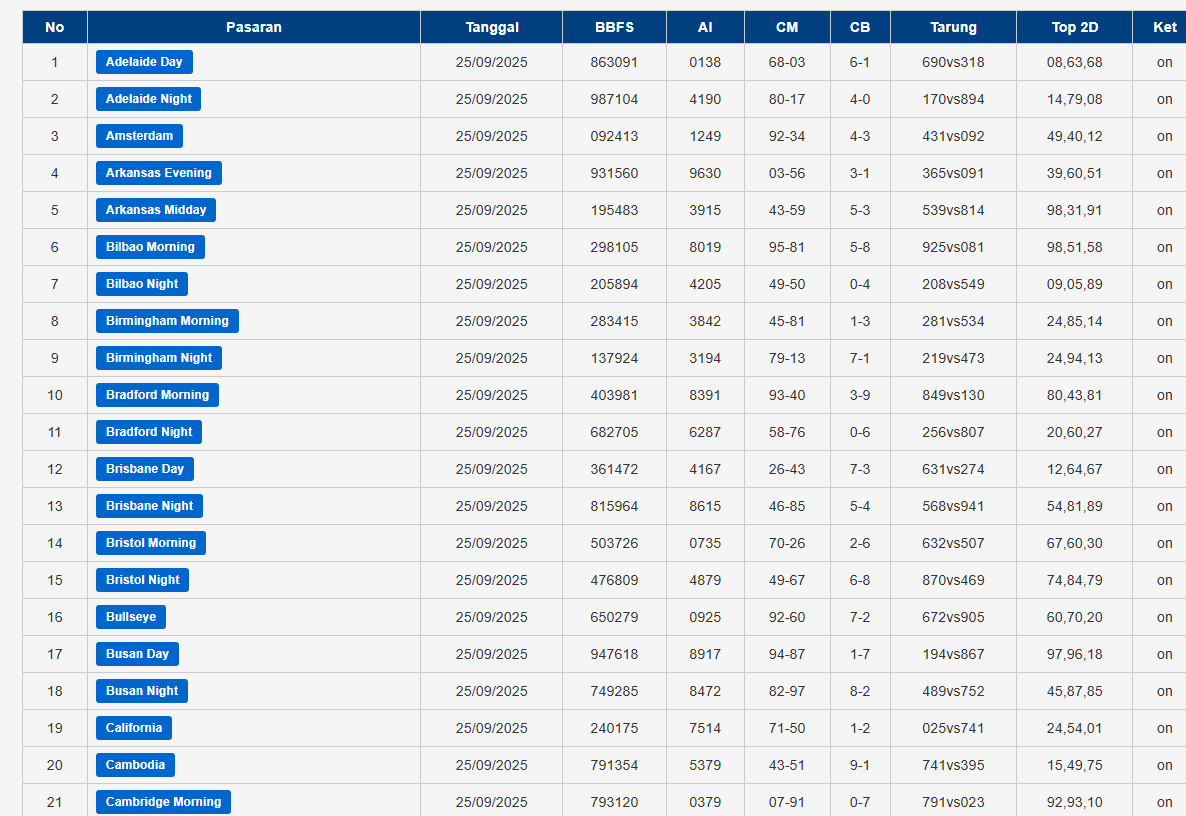Viewport: 1186px width, 816px height.
Task: Open the California market button
Action: coord(133,728)
